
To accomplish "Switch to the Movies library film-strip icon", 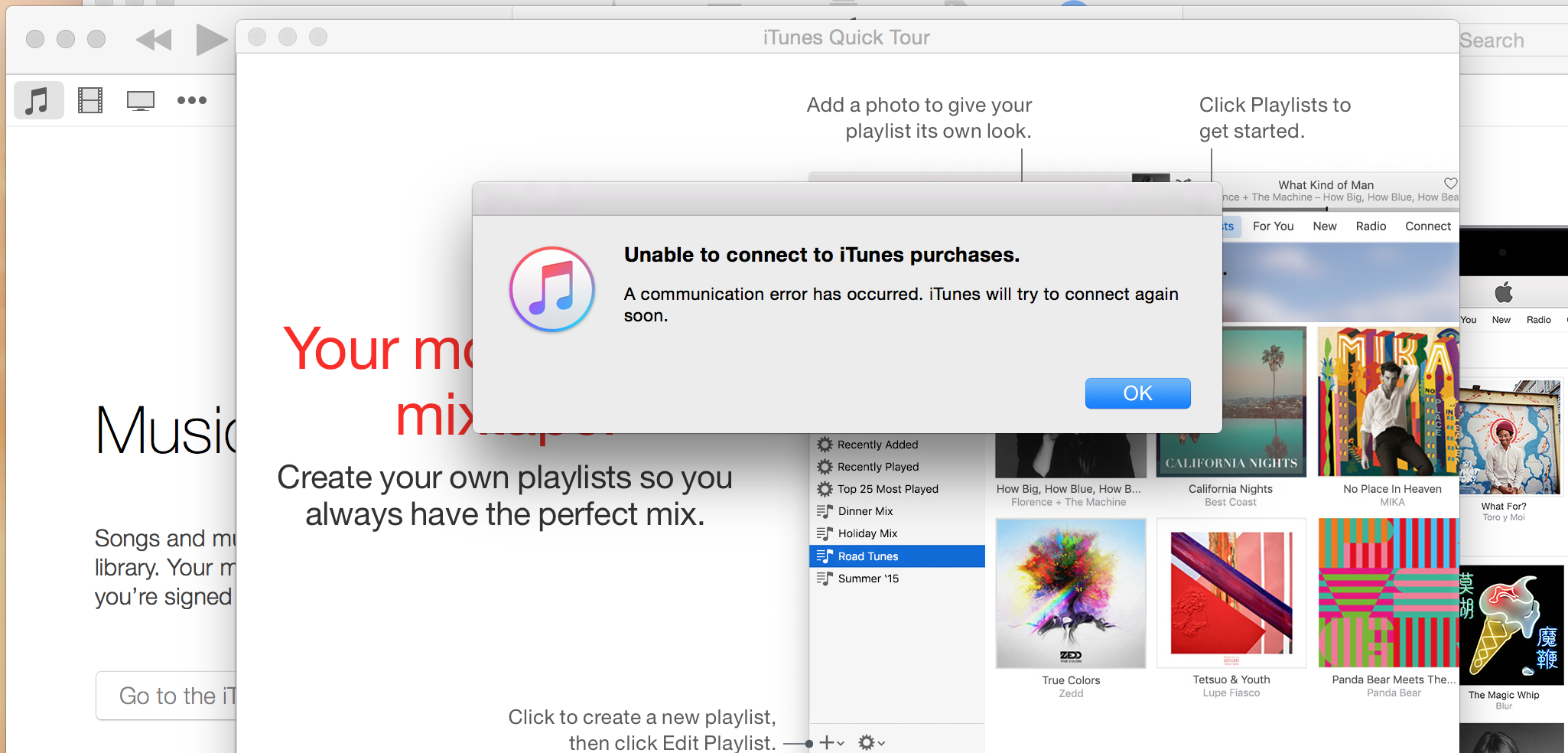I will click(90, 100).
